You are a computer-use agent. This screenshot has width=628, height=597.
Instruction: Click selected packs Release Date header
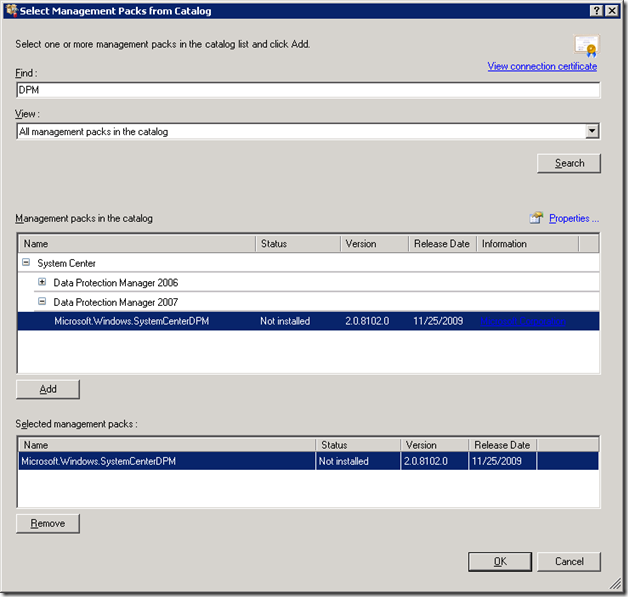pos(503,445)
